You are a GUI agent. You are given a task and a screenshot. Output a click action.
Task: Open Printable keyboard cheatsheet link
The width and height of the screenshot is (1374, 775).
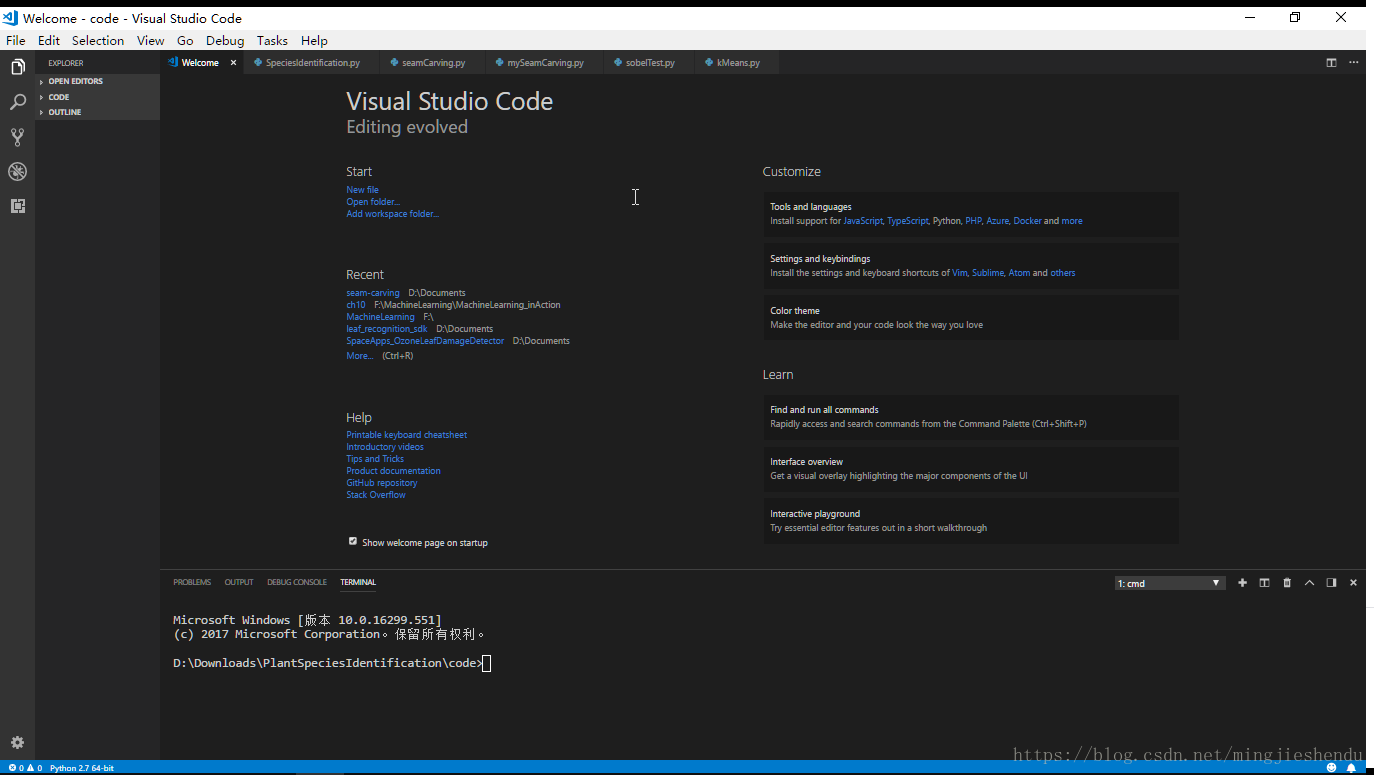click(x=406, y=435)
